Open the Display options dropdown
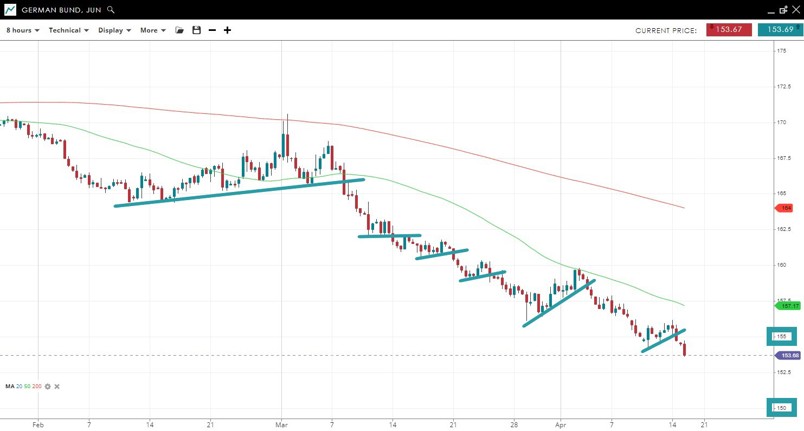The image size is (804, 431). tap(114, 30)
